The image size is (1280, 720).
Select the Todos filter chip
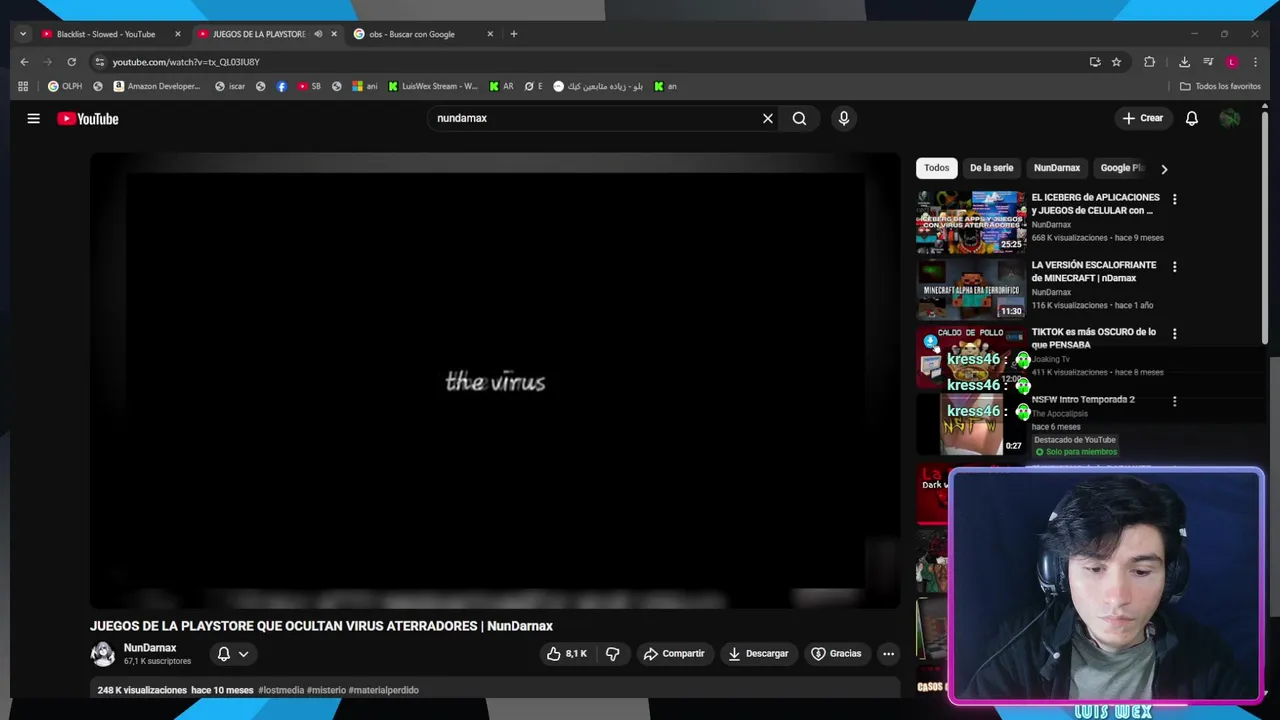[x=936, y=168]
